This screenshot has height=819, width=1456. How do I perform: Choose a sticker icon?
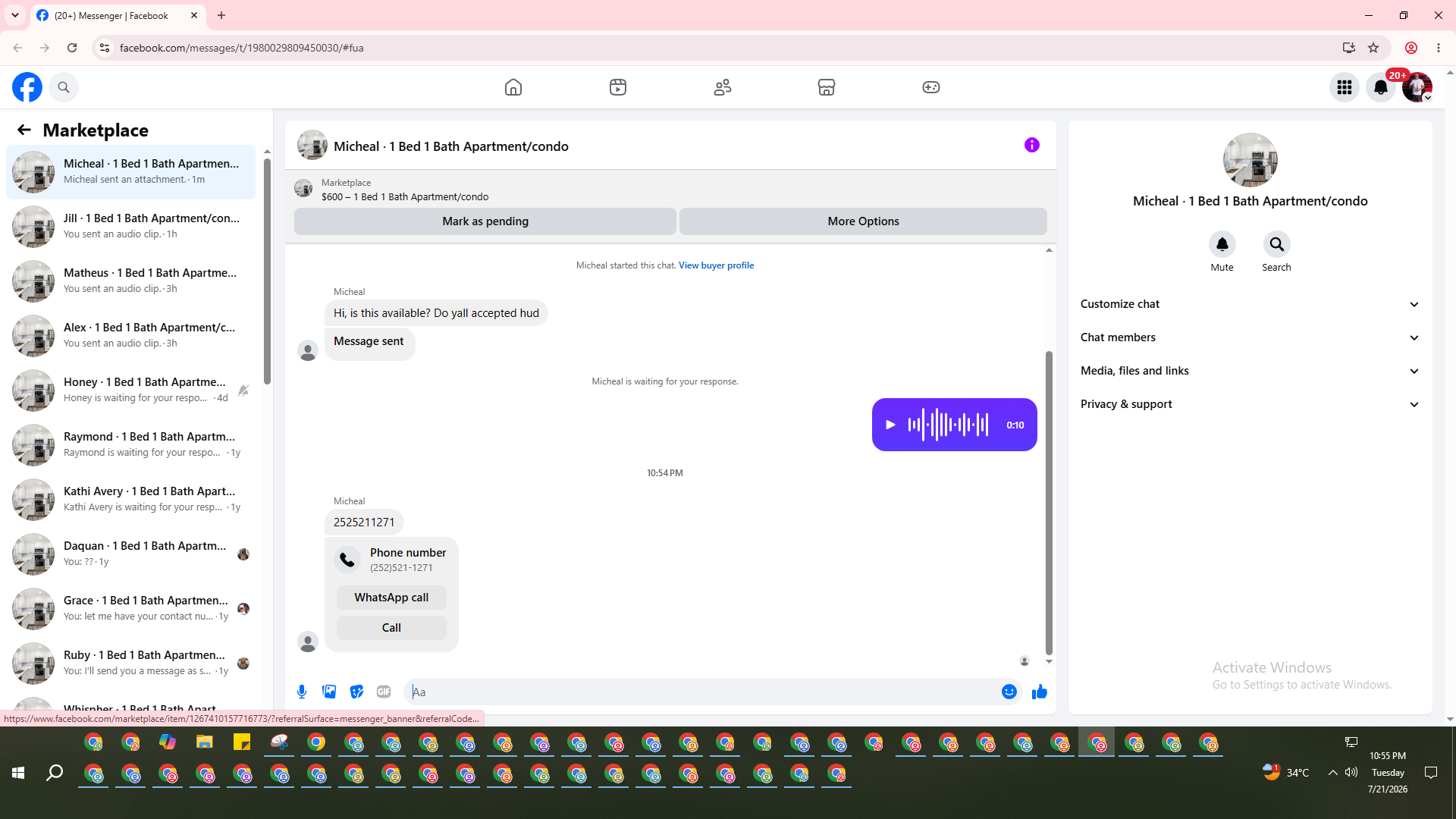coord(356,692)
